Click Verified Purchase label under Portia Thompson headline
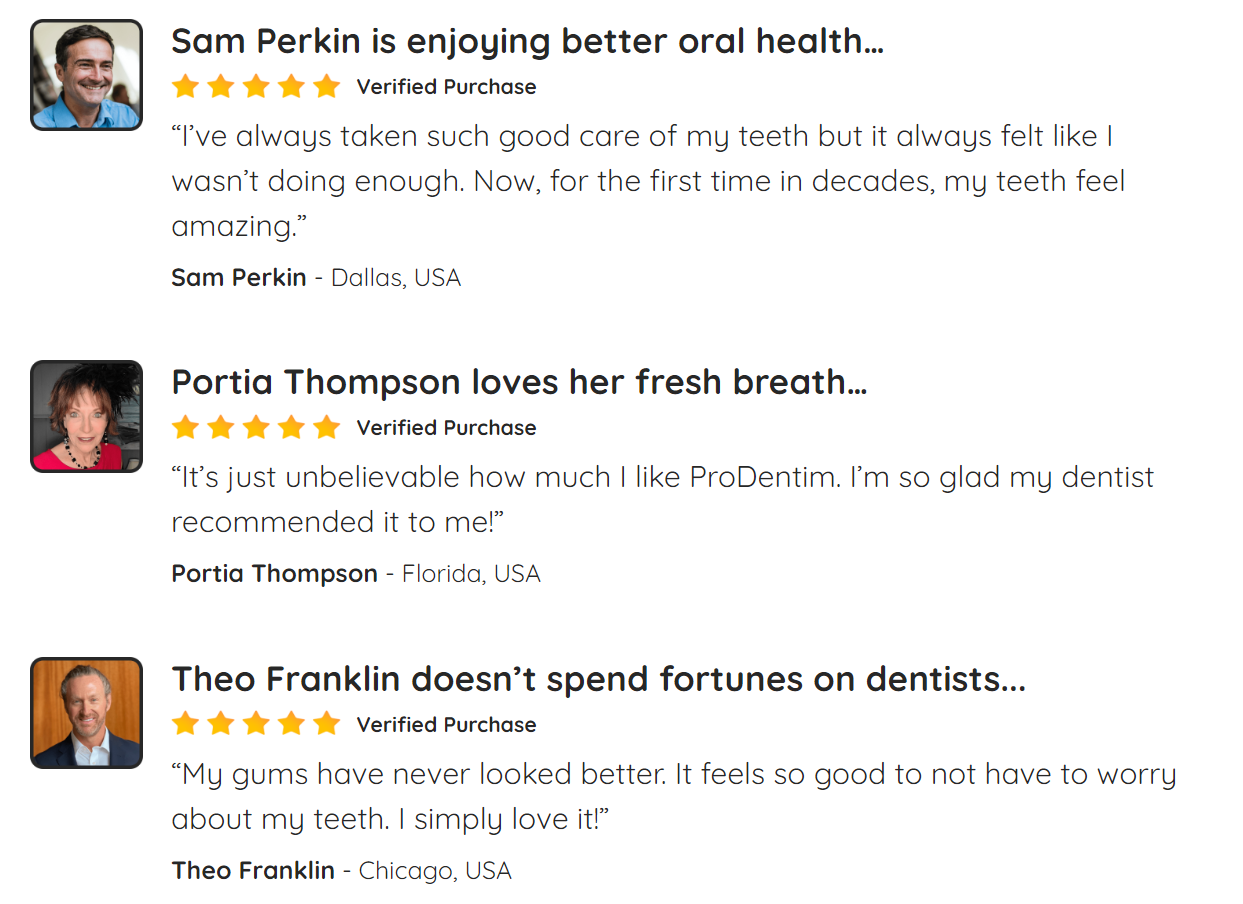Screen dimensions: 1243x904 pyautogui.click(x=446, y=428)
